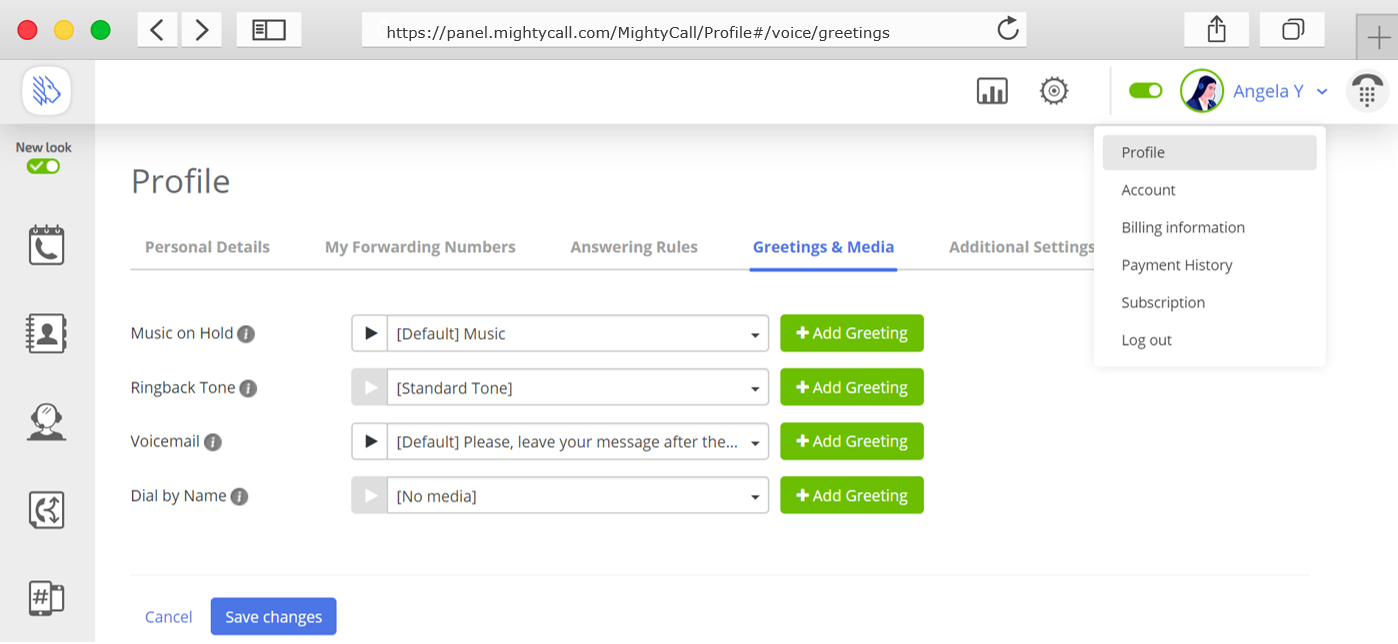The image size is (1398, 644).
Task: Click the Save changes button
Action: click(x=273, y=617)
